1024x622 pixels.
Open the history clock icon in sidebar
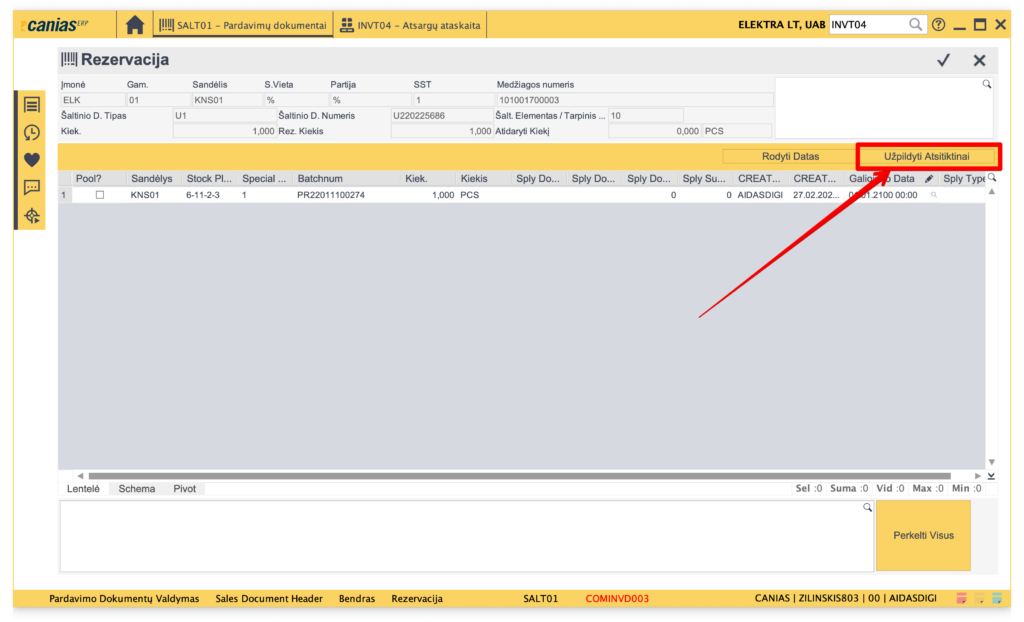pyautogui.click(x=32, y=132)
